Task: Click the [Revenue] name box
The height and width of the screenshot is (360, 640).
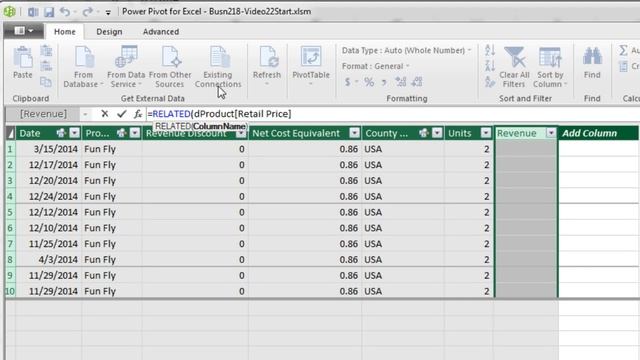Action: pyautogui.click(x=43, y=114)
